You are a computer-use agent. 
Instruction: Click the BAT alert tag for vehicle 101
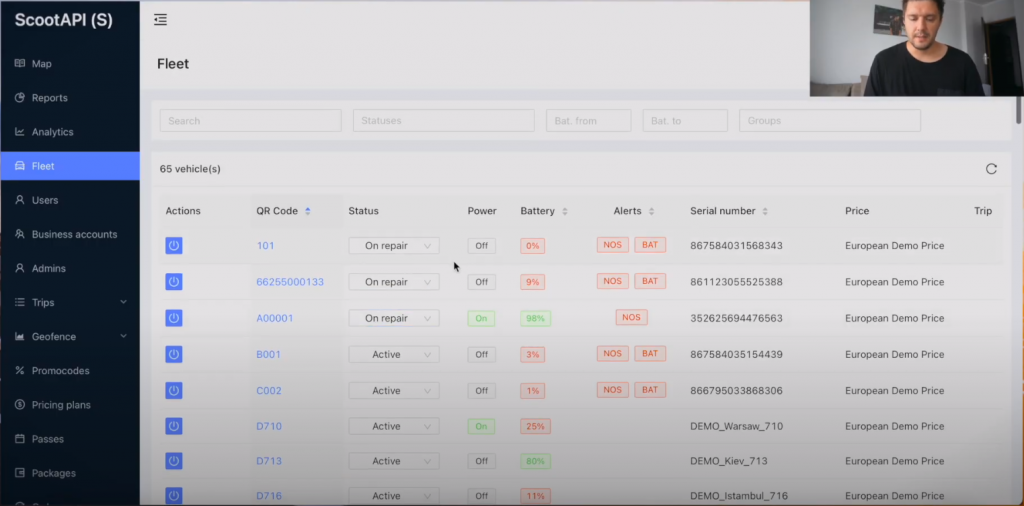(650, 245)
